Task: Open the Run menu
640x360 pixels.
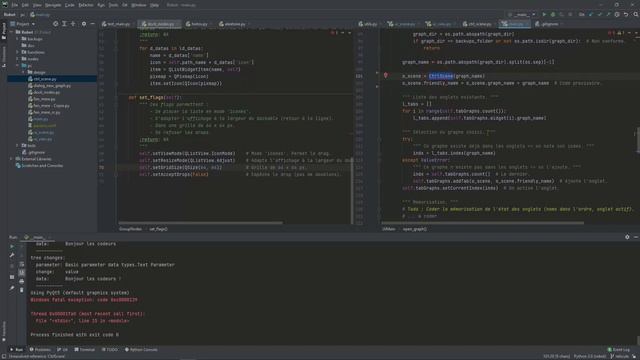Action: (101, 5)
